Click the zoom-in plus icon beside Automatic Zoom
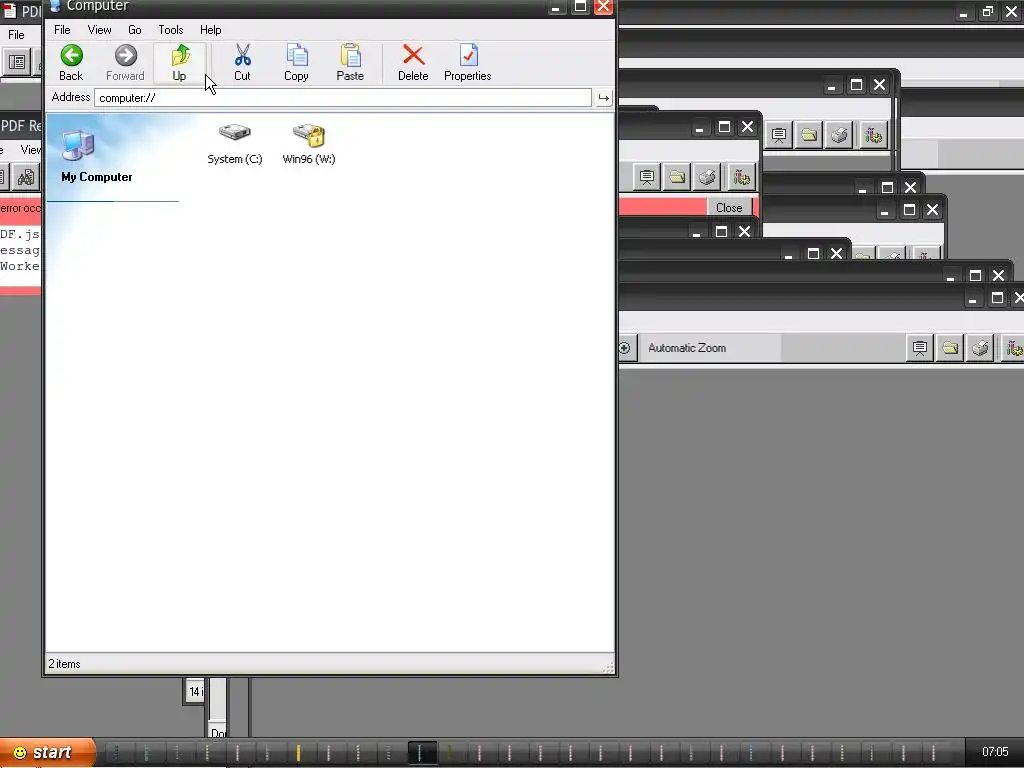 coord(624,348)
